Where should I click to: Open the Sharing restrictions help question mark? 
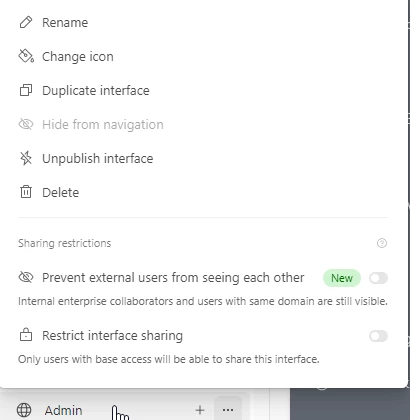382,243
